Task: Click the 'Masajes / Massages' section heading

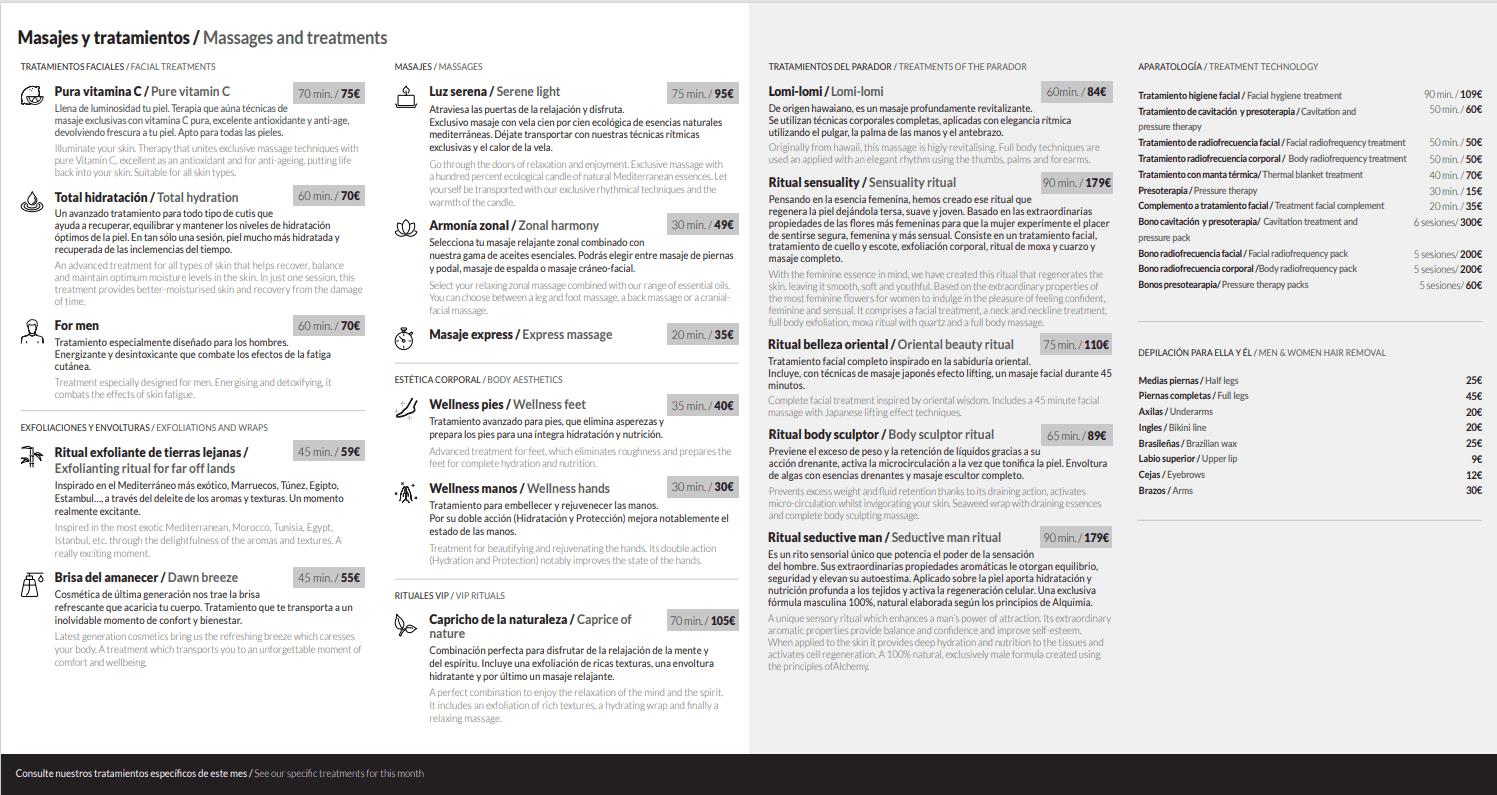Action: pyautogui.click(x=439, y=67)
